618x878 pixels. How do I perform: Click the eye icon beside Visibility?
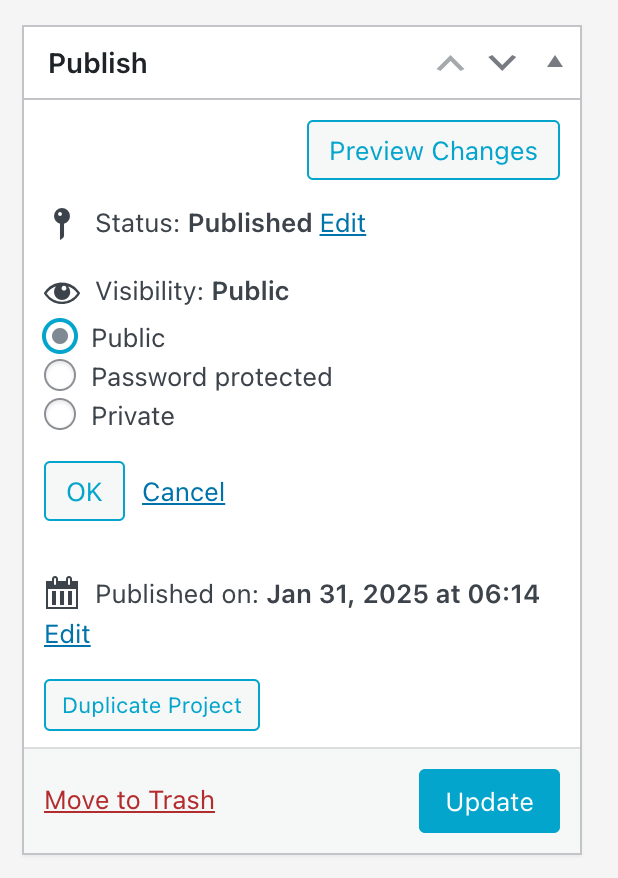pyautogui.click(x=61, y=292)
